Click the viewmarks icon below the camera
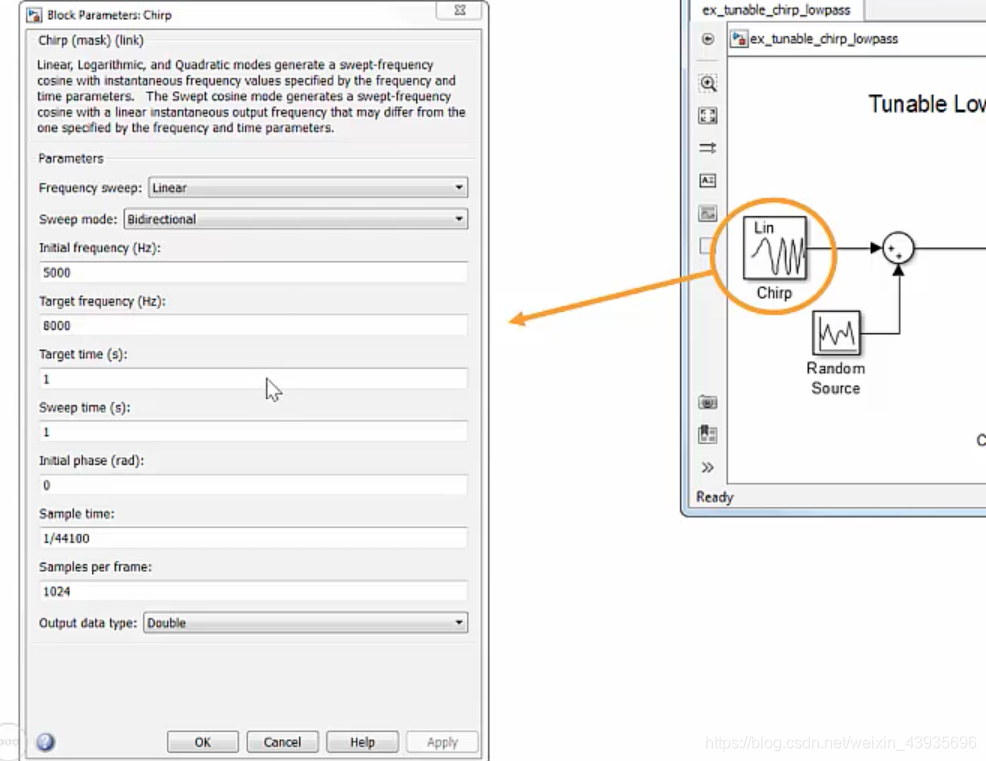 708,435
